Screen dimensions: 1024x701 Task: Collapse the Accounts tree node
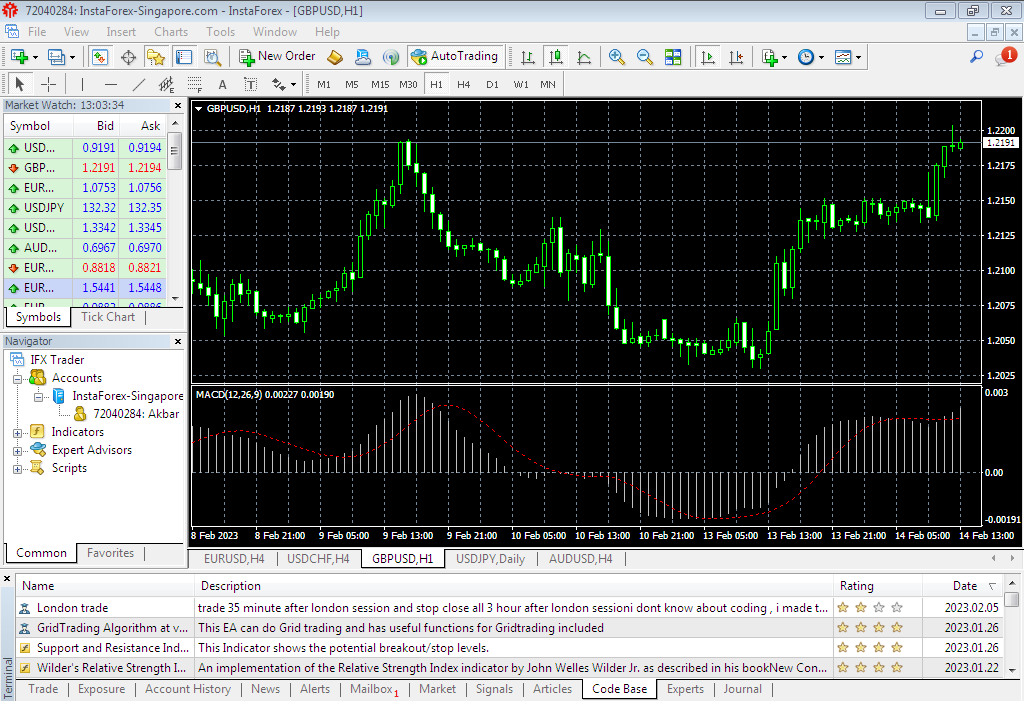click(18, 378)
